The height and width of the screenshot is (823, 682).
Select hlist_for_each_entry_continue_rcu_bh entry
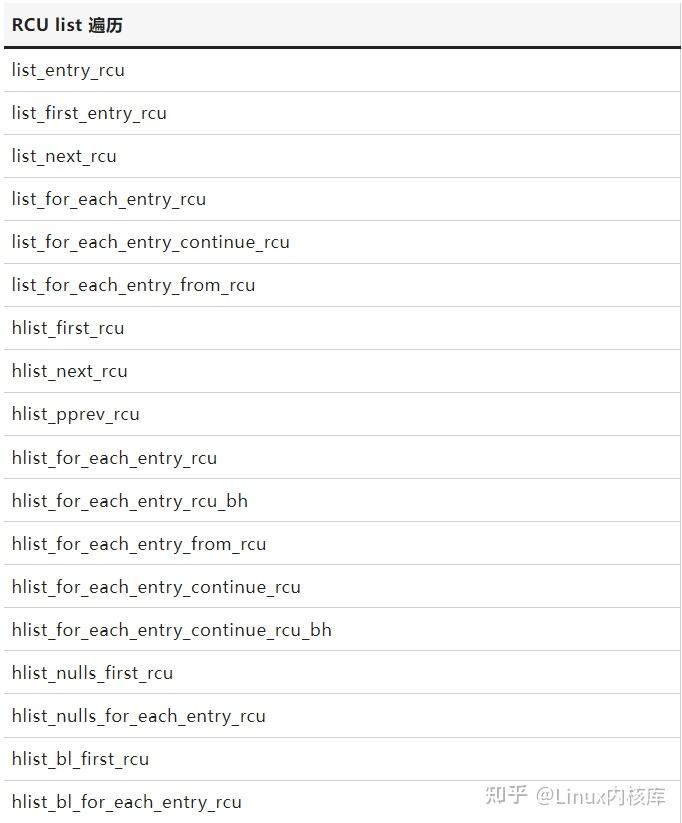(x=171, y=630)
